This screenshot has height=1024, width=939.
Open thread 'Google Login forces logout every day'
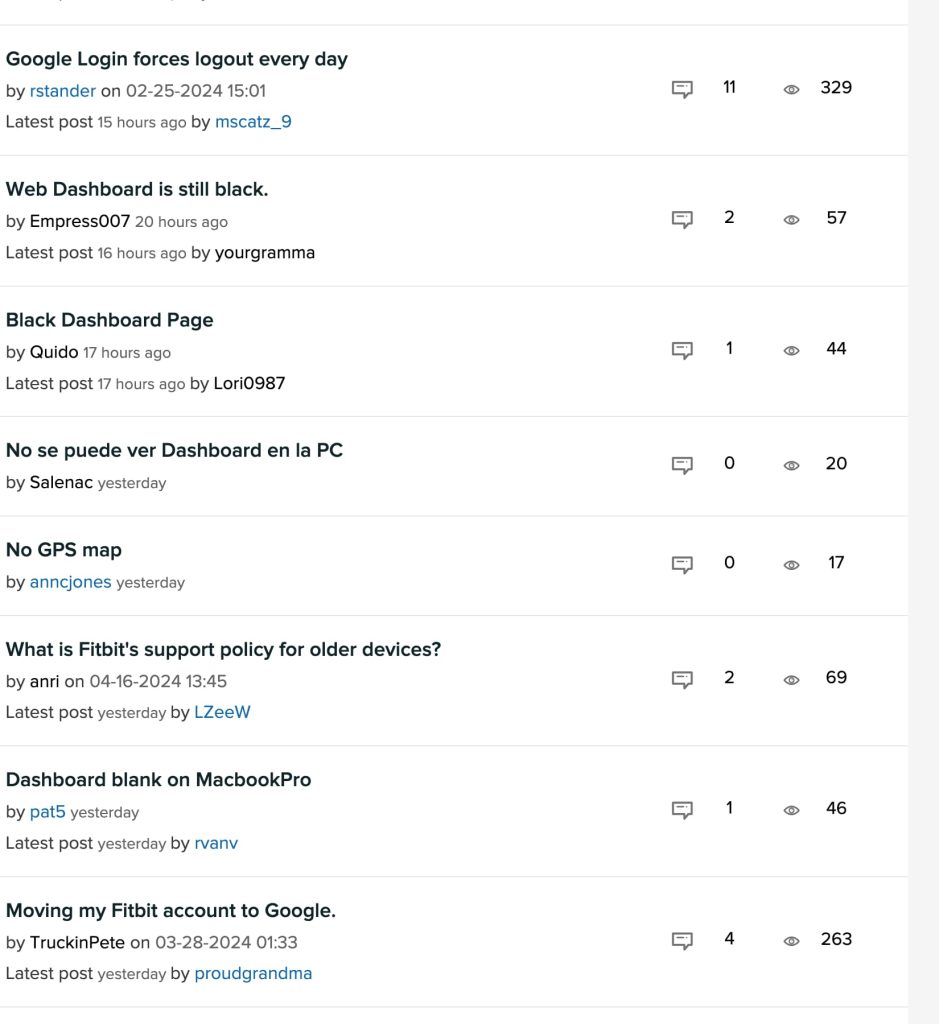[176, 59]
